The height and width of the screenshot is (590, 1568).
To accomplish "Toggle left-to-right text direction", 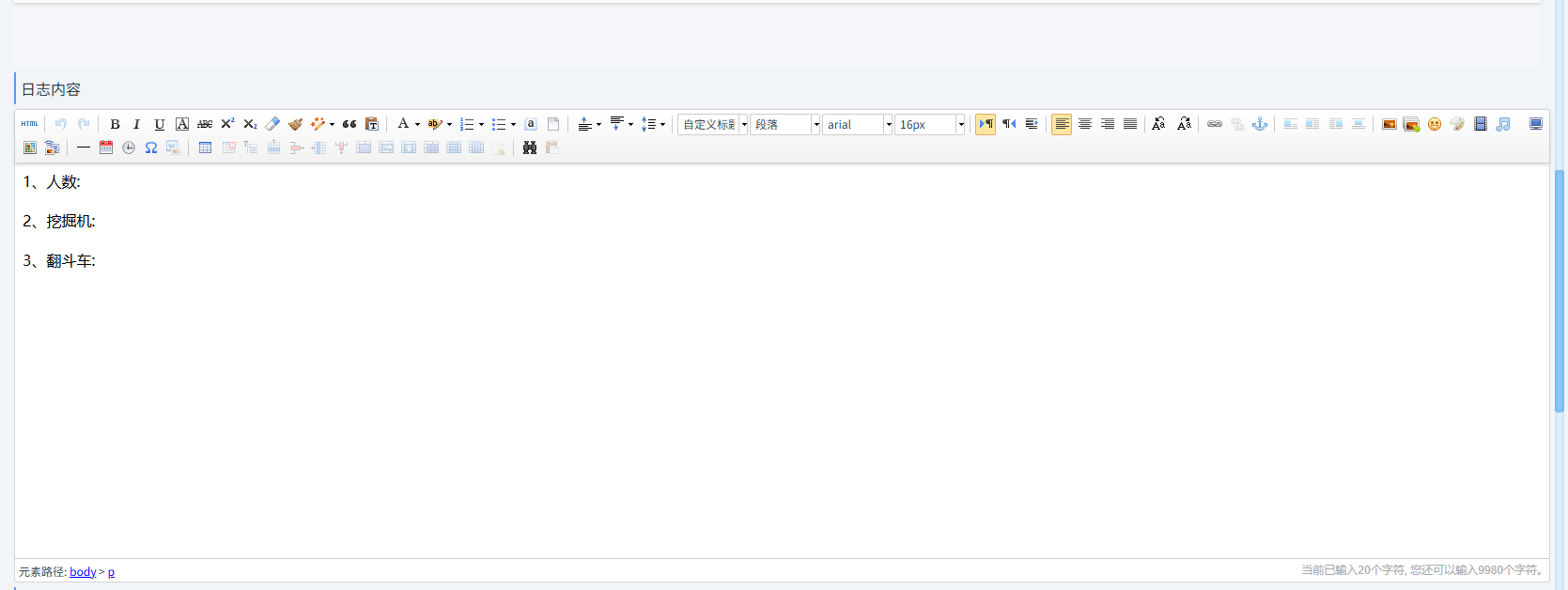I will 986,124.
